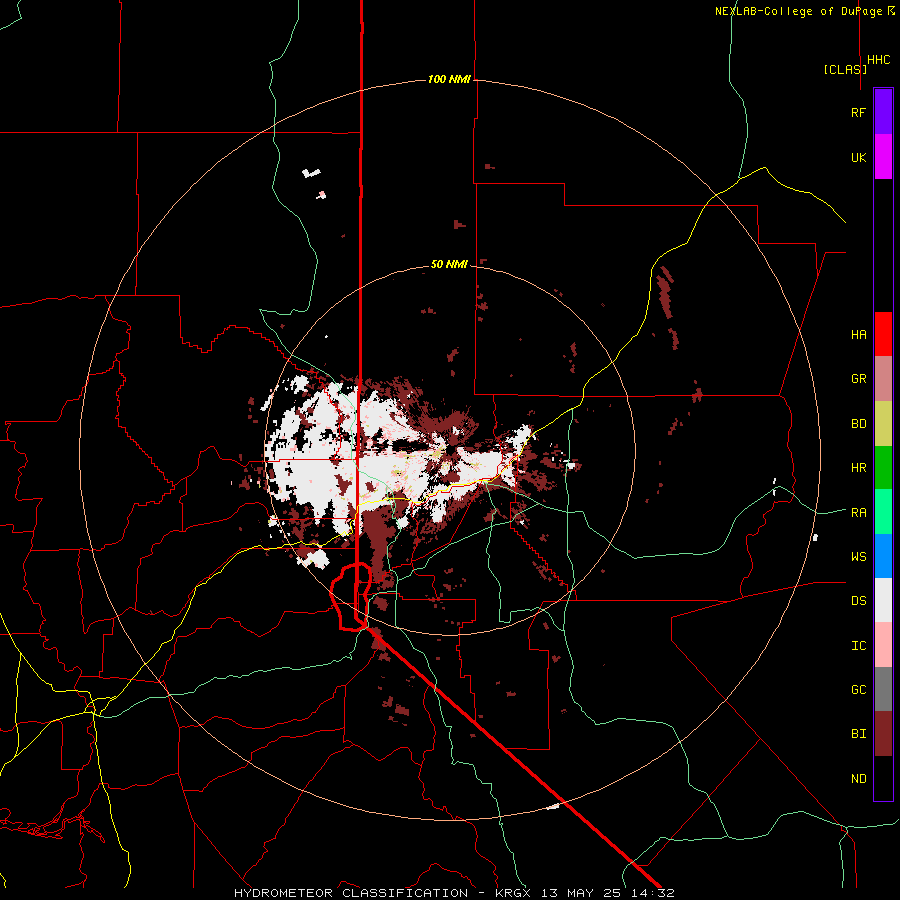The height and width of the screenshot is (900, 900).
Task: Click the ND no data legend swatch
Action: click(x=883, y=778)
